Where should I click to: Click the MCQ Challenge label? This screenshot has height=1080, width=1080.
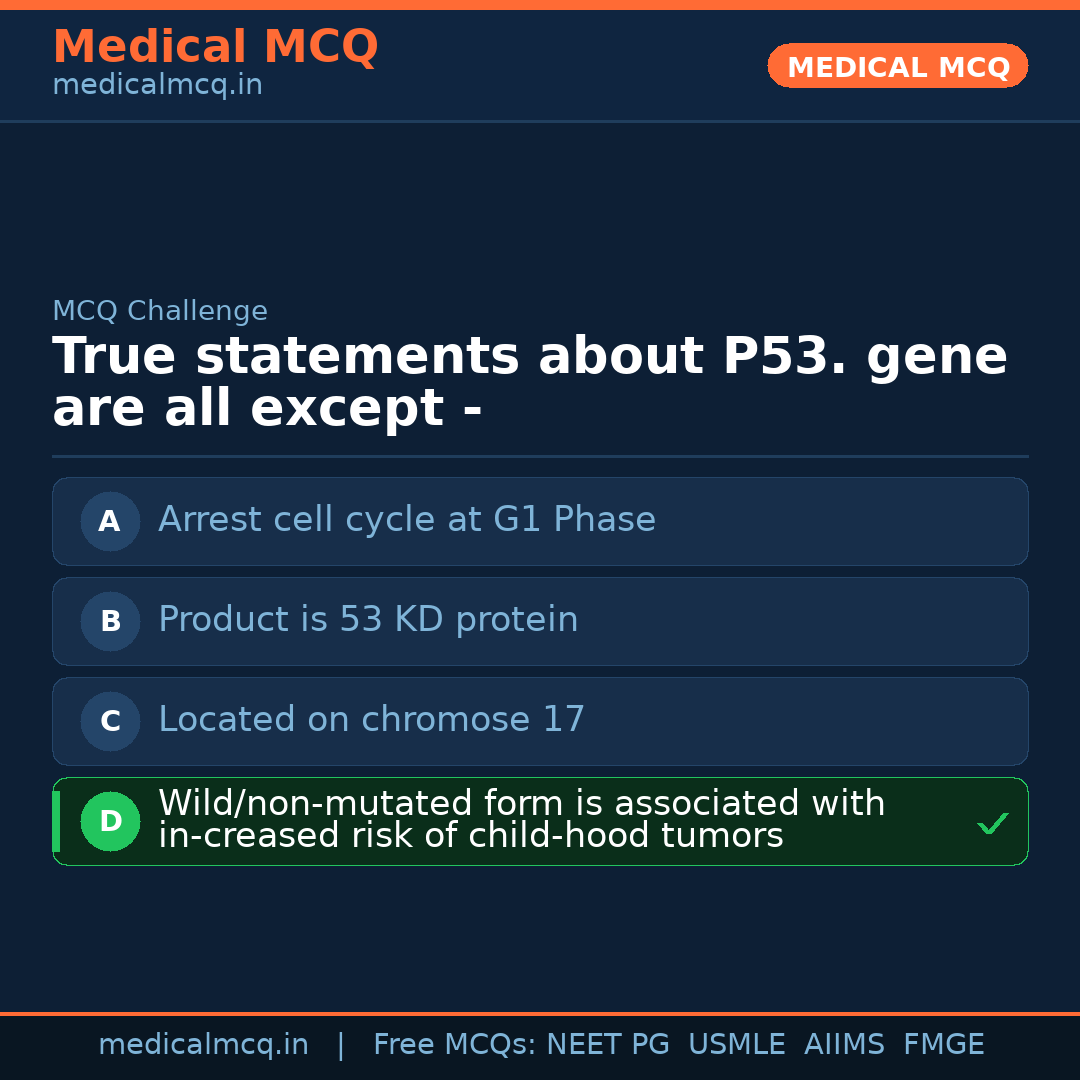[x=160, y=311]
